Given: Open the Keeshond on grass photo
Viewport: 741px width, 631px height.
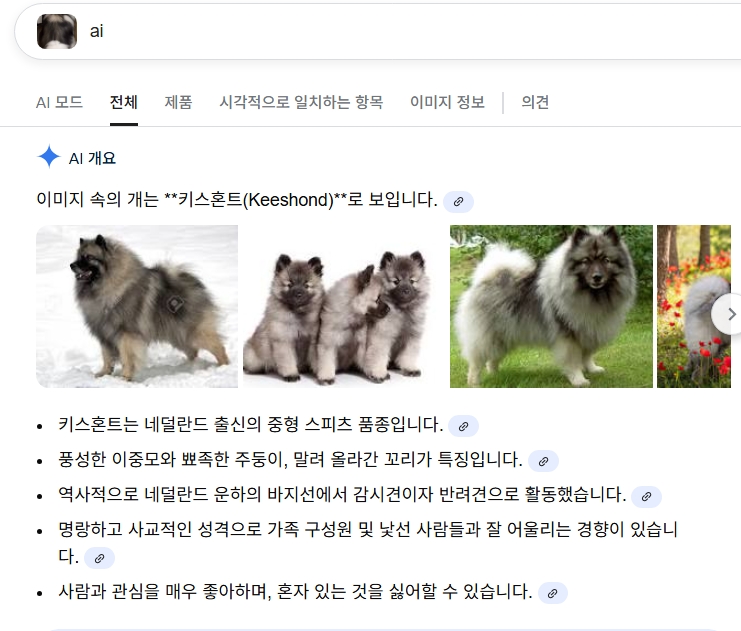Looking at the screenshot, I should (x=551, y=306).
